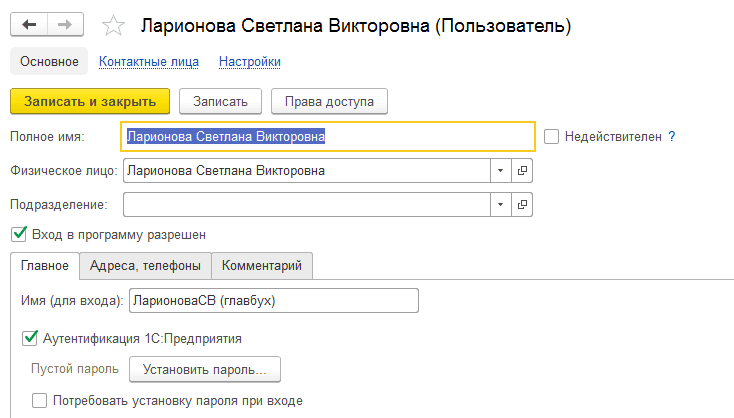This screenshot has height=418, width=734.
Task: Open Права доступа
Action: point(329,101)
